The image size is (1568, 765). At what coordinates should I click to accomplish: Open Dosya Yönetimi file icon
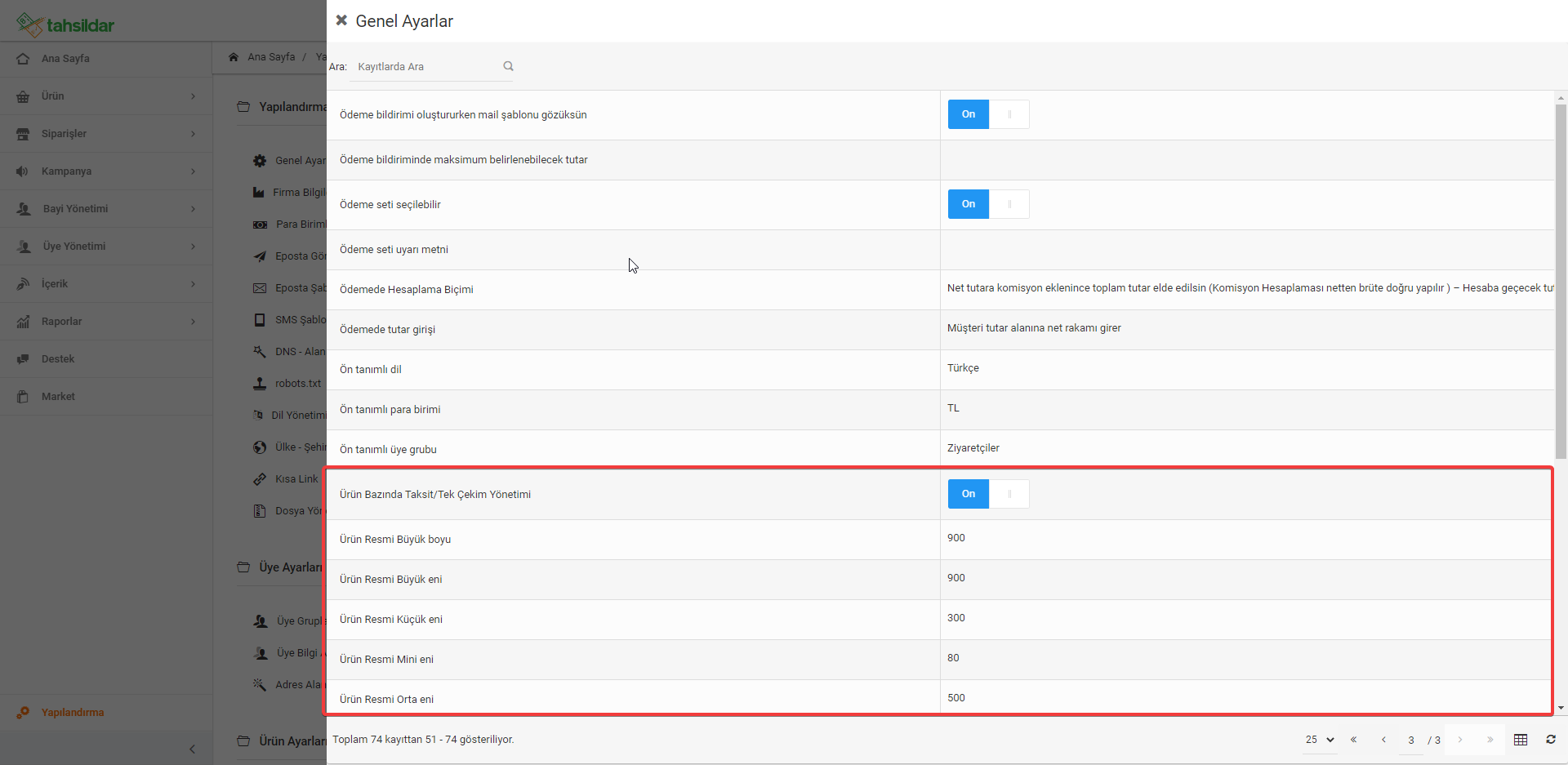pos(260,511)
